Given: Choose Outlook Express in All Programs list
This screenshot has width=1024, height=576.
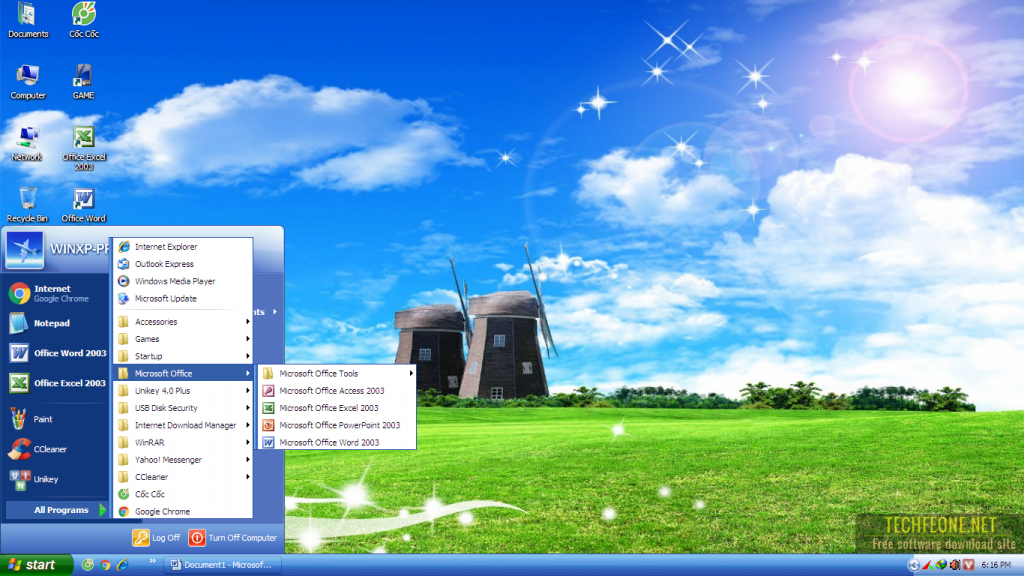Looking at the screenshot, I should [x=183, y=264].
